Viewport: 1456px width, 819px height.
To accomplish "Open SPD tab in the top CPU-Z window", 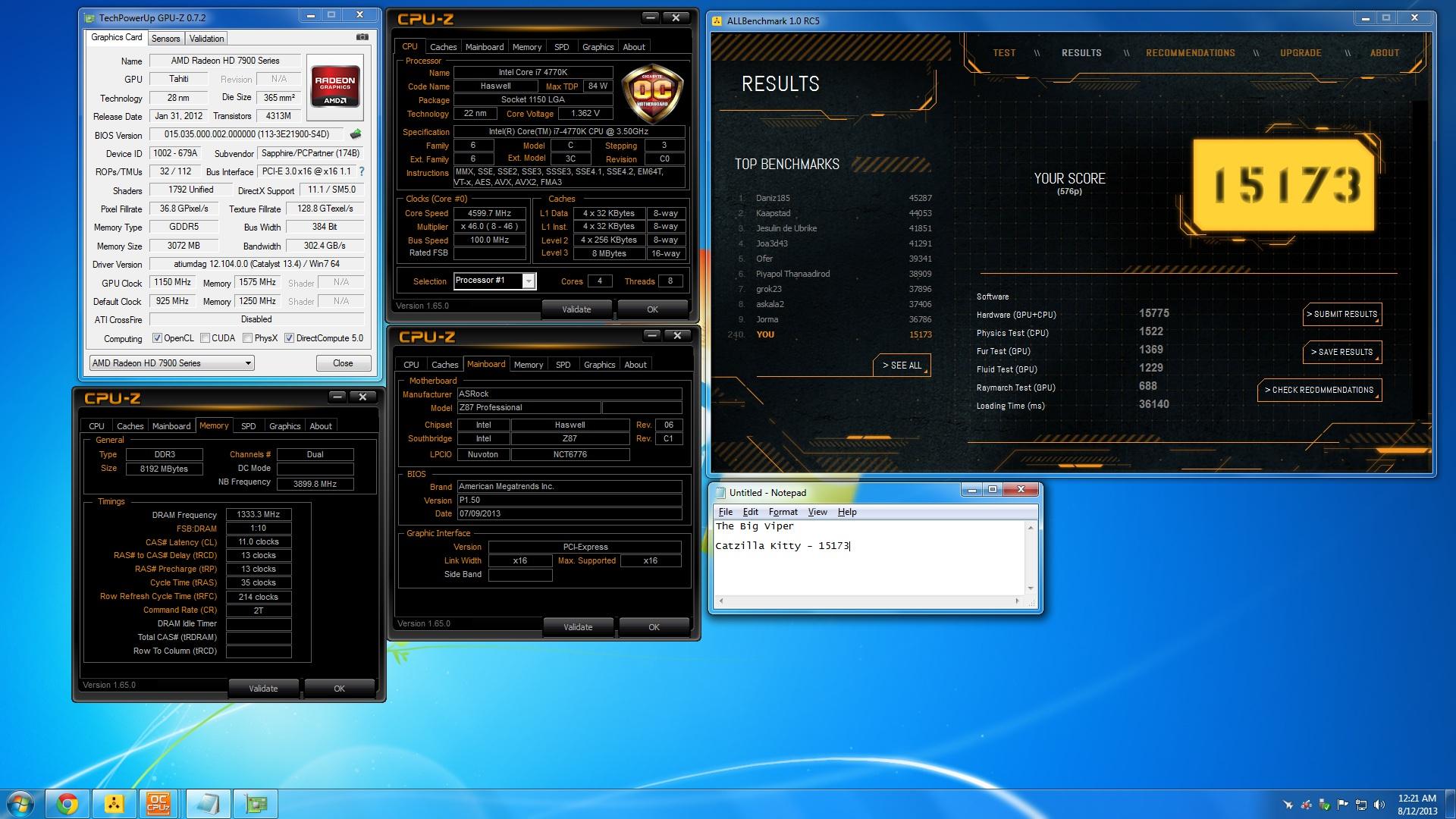I will click(562, 47).
